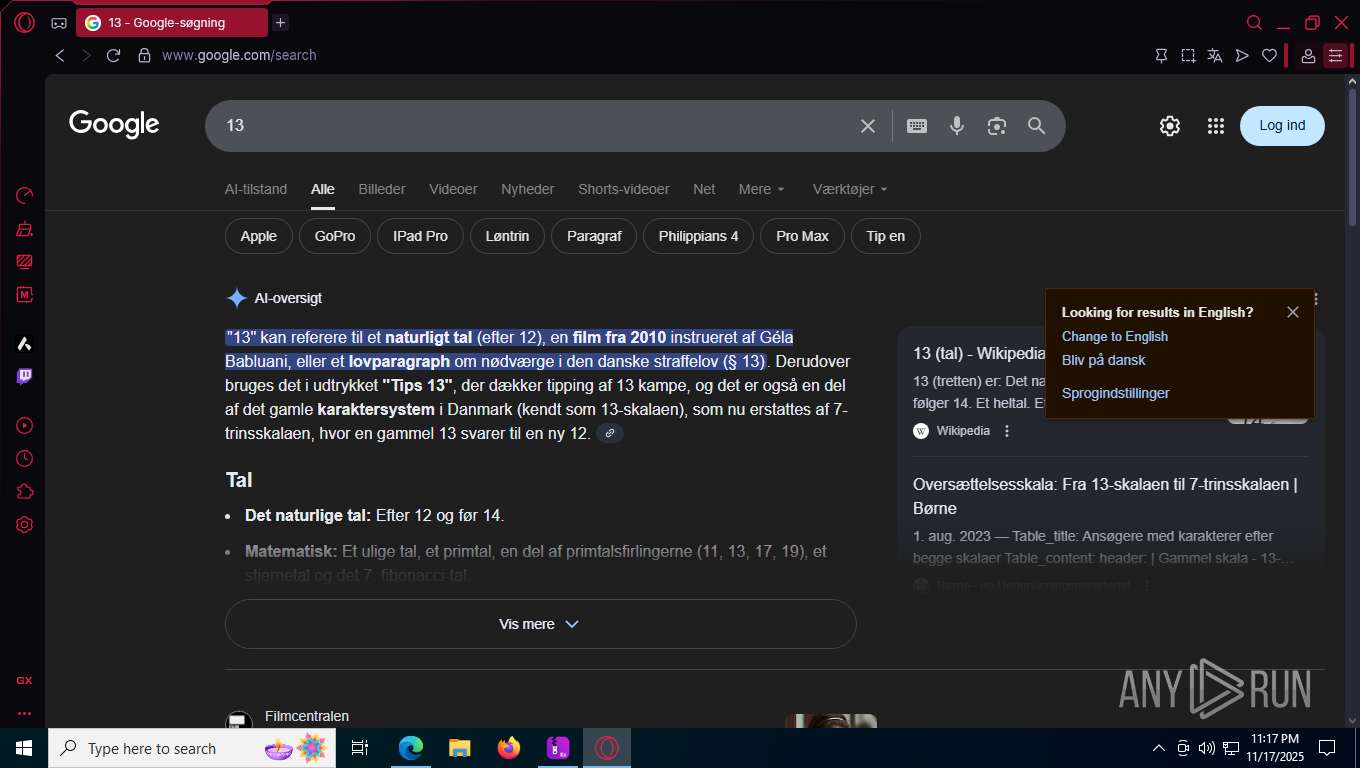Viewport: 1360px width, 768px height.
Task: Start voice search with microphone
Action: (x=957, y=126)
